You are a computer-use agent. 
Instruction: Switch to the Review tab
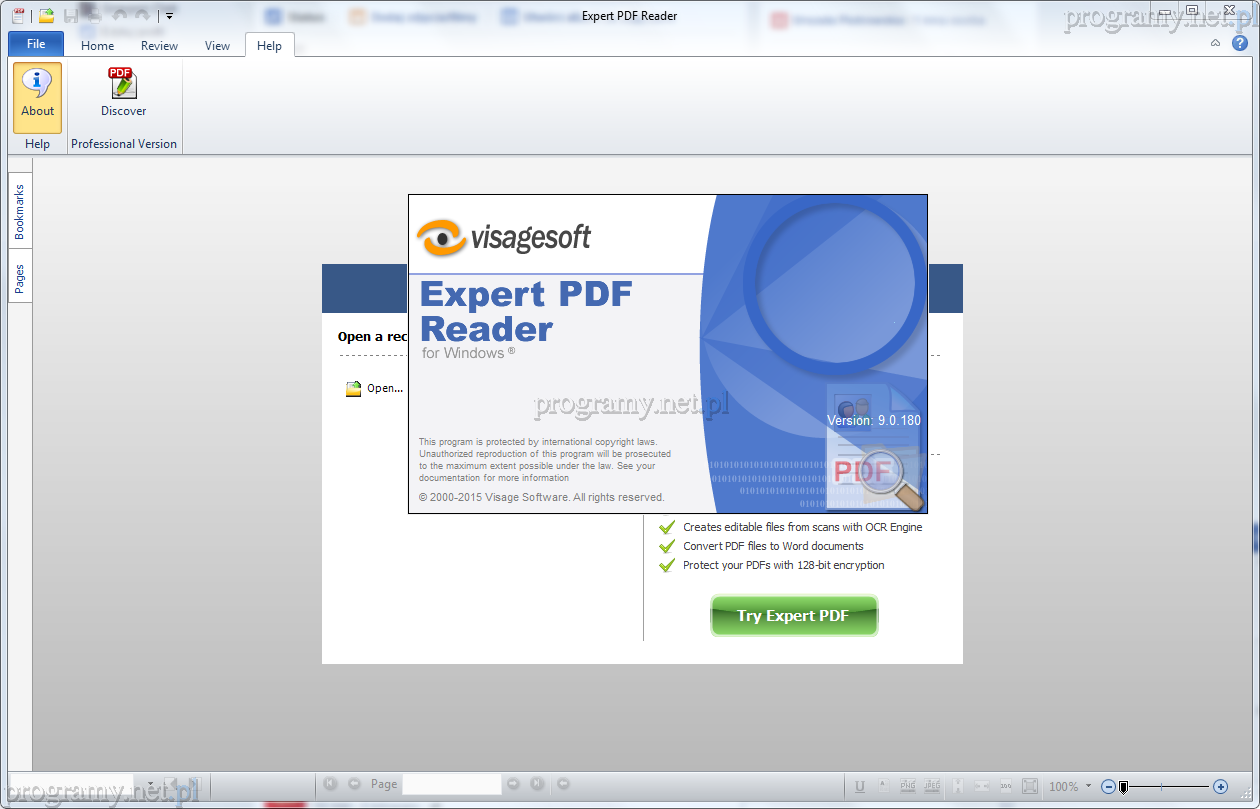[x=159, y=45]
